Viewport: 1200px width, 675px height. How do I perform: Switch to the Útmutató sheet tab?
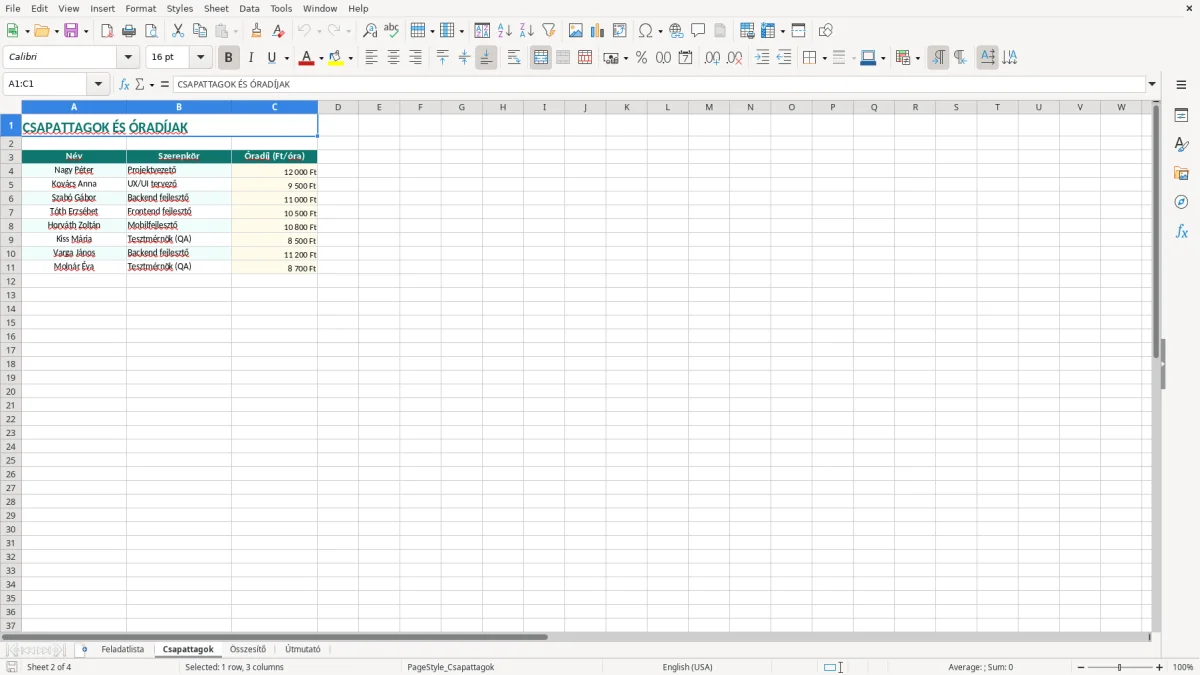coord(303,650)
